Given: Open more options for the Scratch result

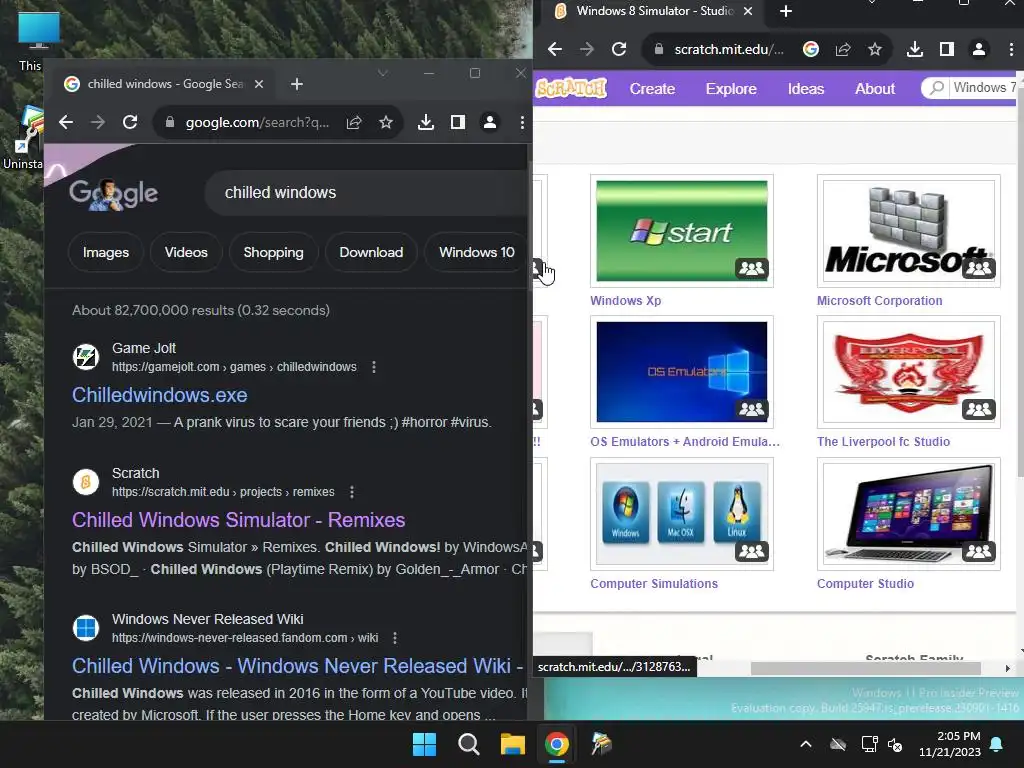Looking at the screenshot, I should click(352, 492).
